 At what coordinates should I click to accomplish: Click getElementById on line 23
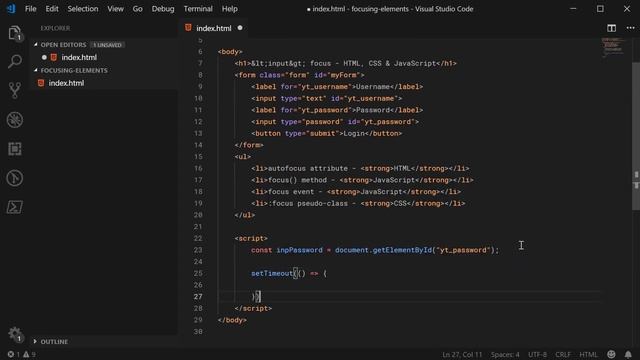(402, 250)
